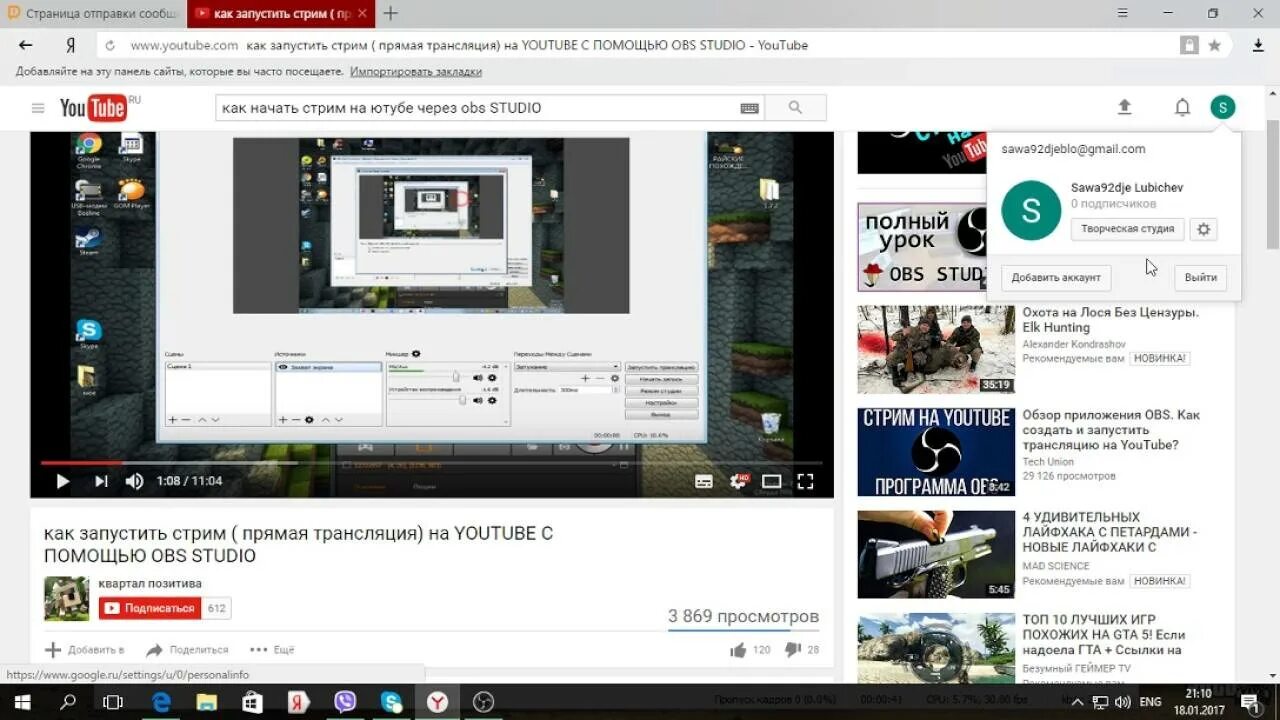The image size is (1280, 720).
Task: Open player quality settings gear
Action: [x=739, y=481]
